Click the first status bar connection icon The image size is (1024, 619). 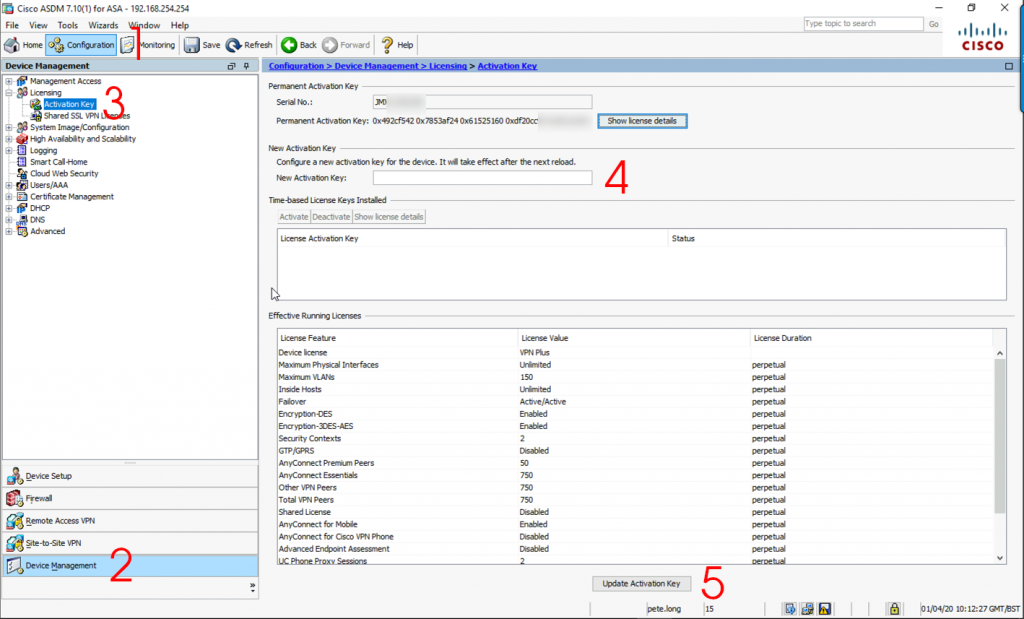pyautogui.click(x=790, y=609)
